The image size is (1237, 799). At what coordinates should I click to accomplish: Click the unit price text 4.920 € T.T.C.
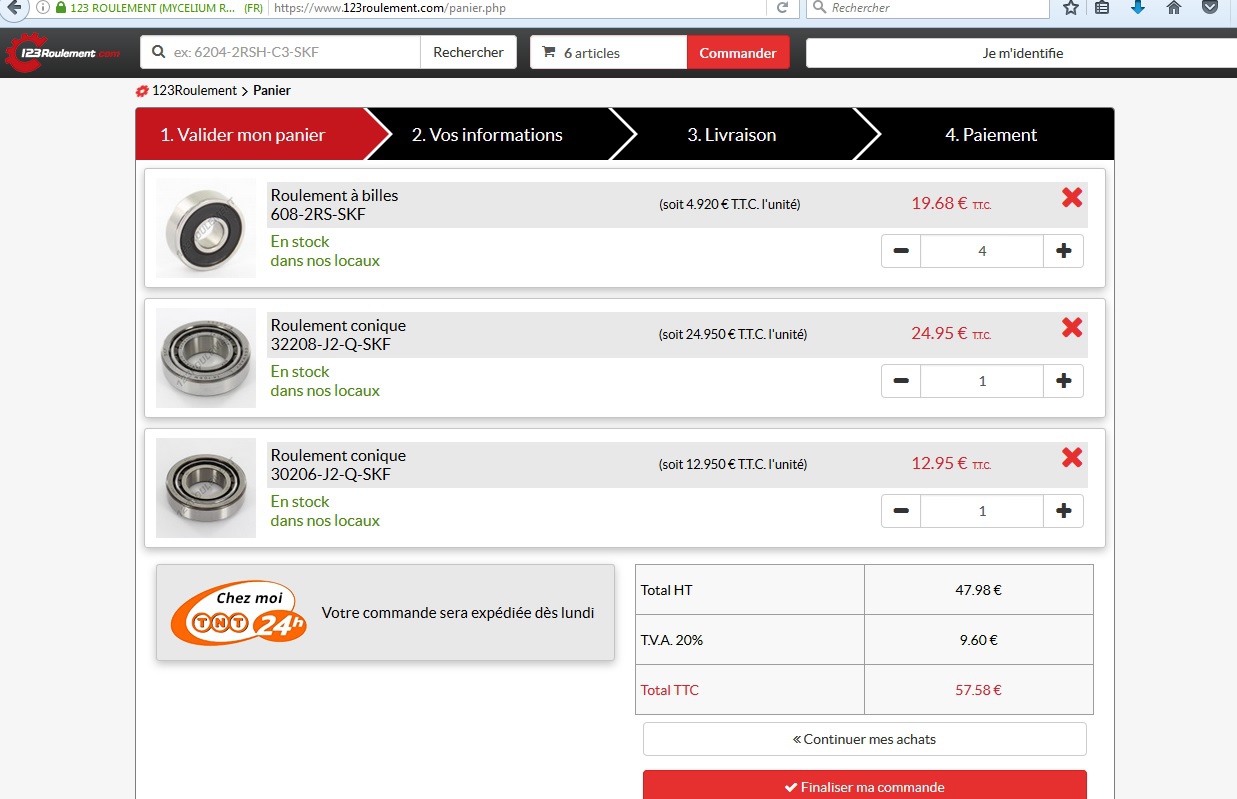(x=729, y=205)
